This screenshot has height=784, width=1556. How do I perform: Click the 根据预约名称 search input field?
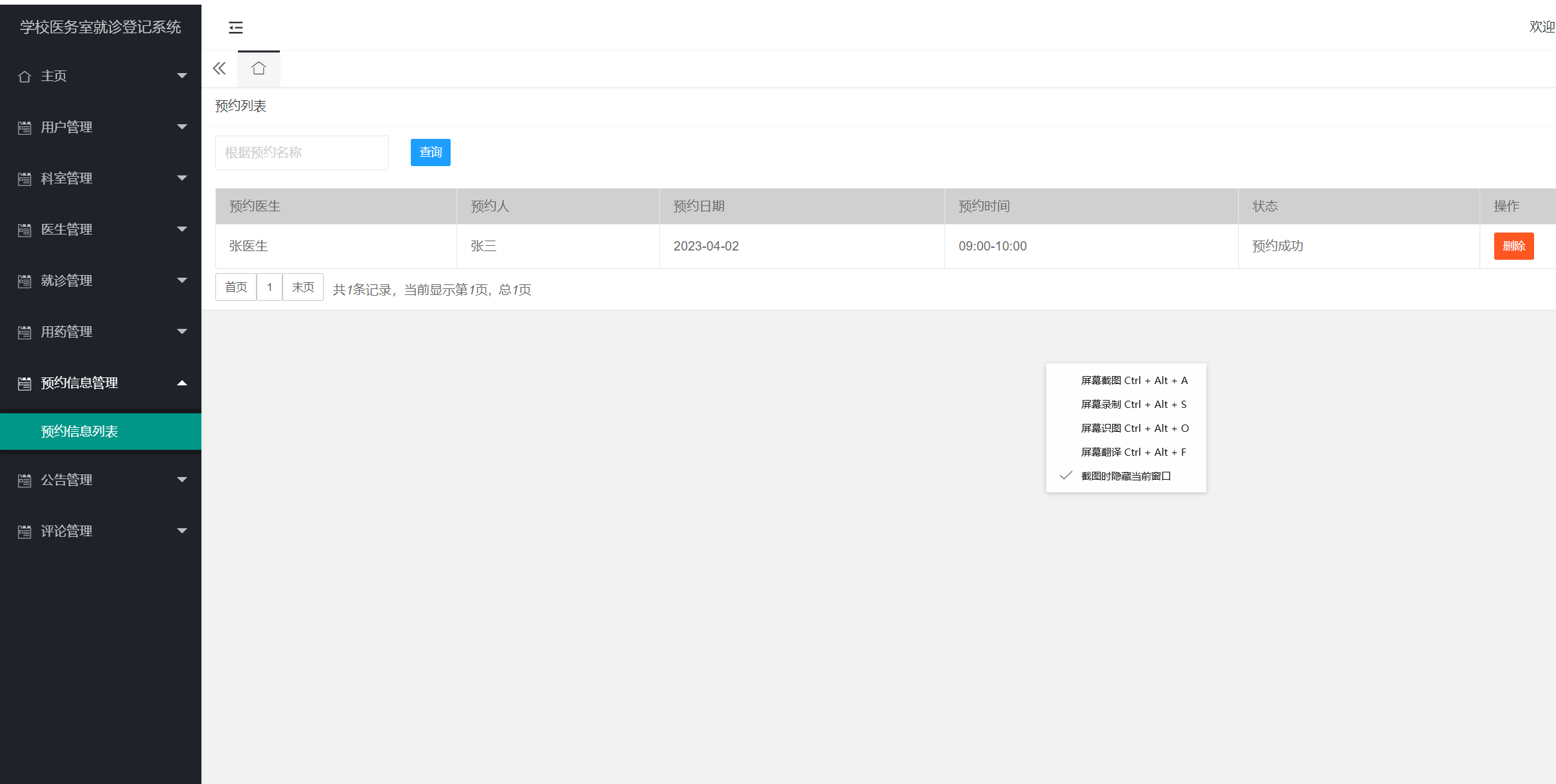pyautogui.click(x=302, y=152)
